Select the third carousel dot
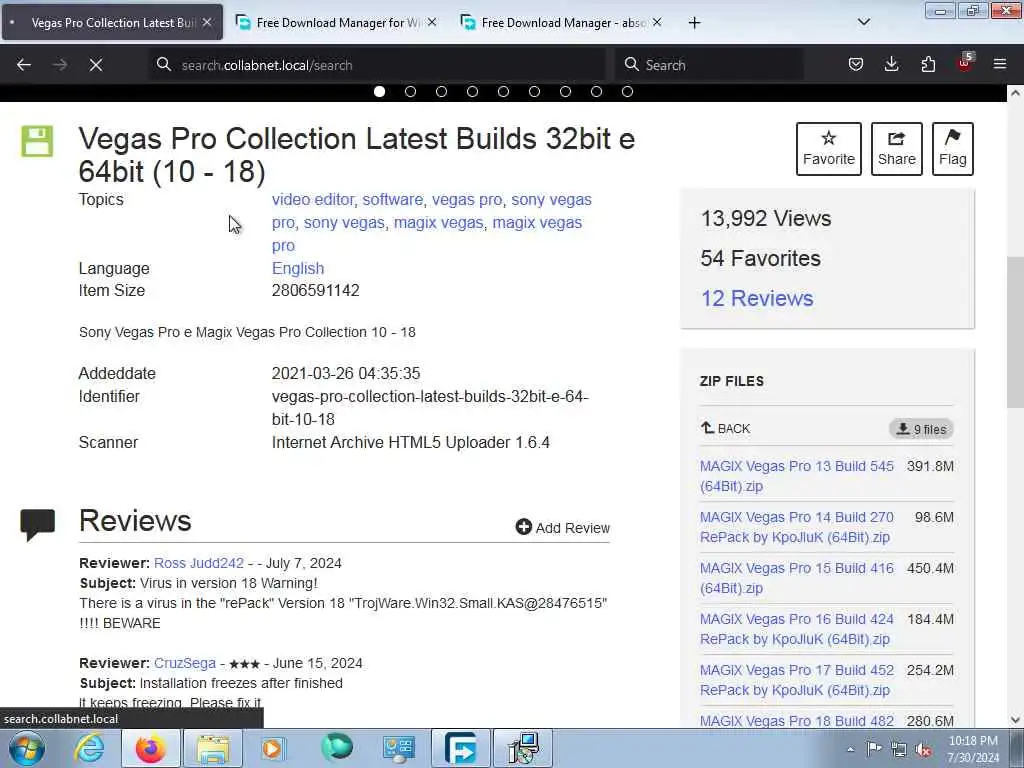This screenshot has height=768, width=1024. click(441, 91)
